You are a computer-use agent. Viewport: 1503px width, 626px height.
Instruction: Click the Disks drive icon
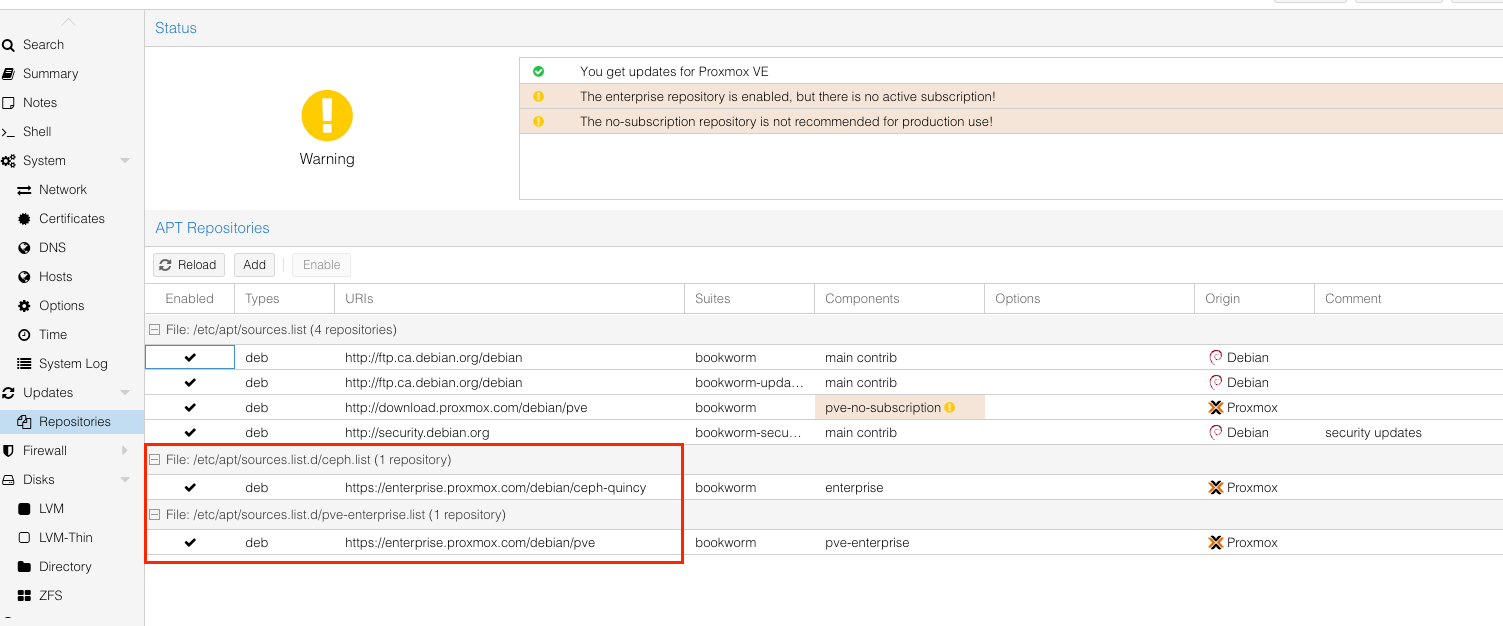8,480
